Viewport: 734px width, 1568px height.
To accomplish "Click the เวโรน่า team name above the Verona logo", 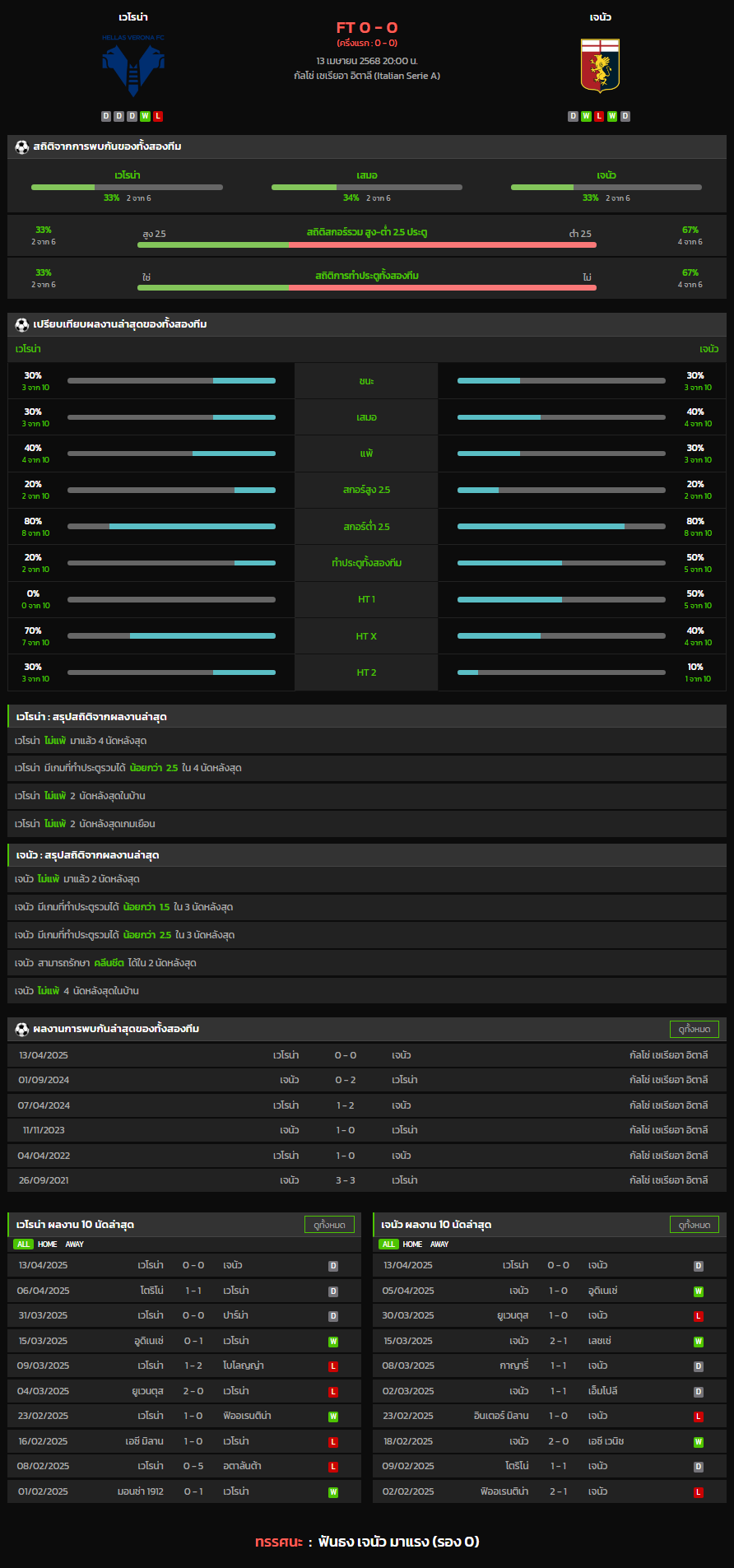I will (133, 17).
